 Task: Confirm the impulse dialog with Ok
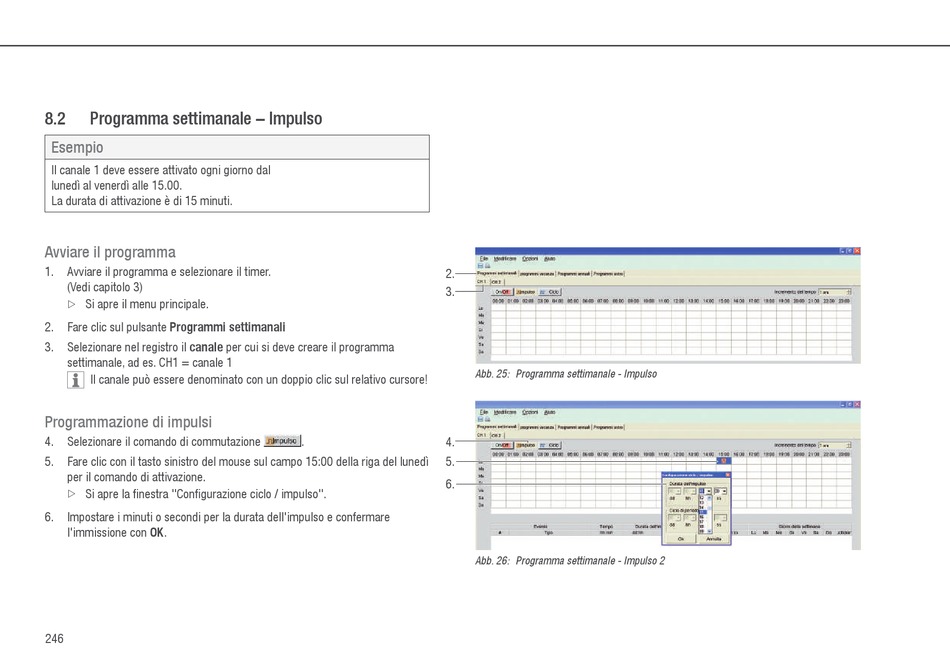click(x=680, y=539)
